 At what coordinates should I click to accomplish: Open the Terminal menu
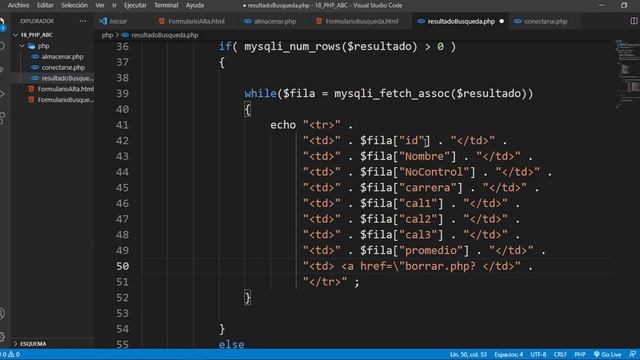166,5
